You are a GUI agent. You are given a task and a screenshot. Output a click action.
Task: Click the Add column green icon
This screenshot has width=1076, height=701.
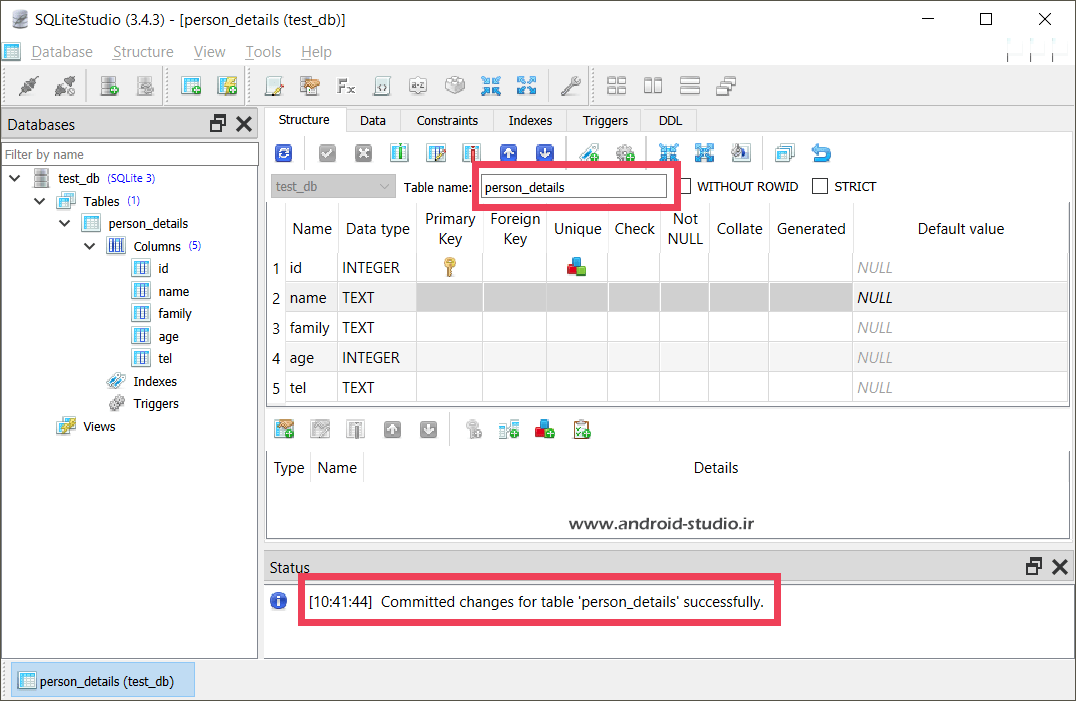[399, 153]
